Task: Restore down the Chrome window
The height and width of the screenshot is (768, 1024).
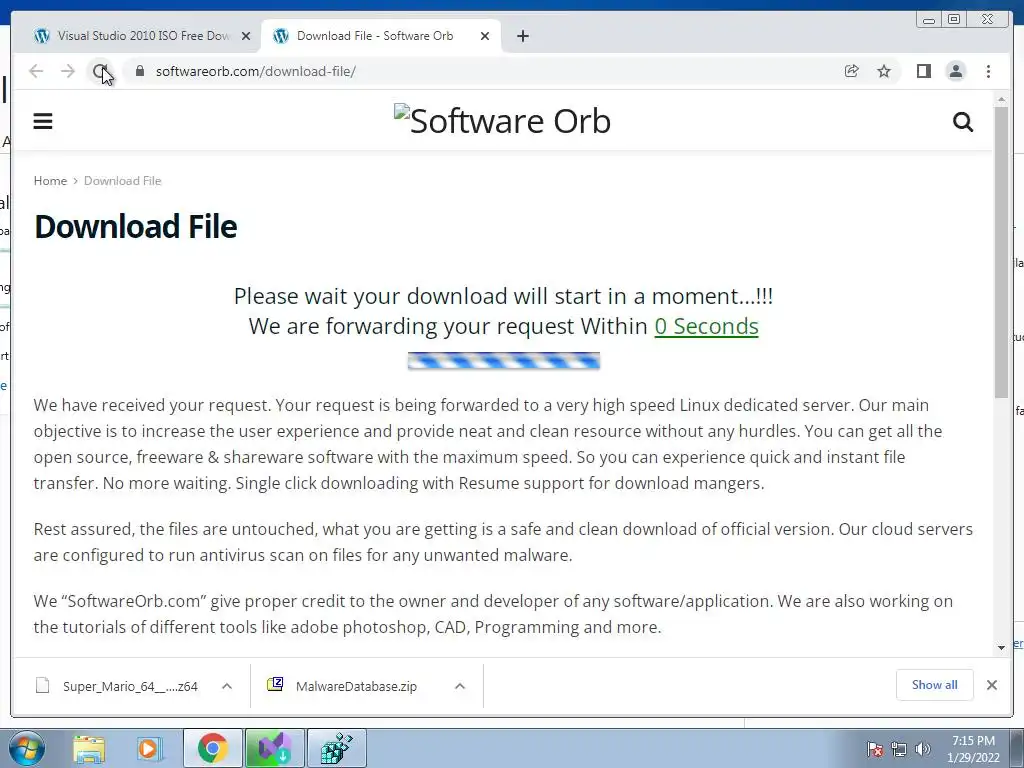Action: (x=953, y=20)
